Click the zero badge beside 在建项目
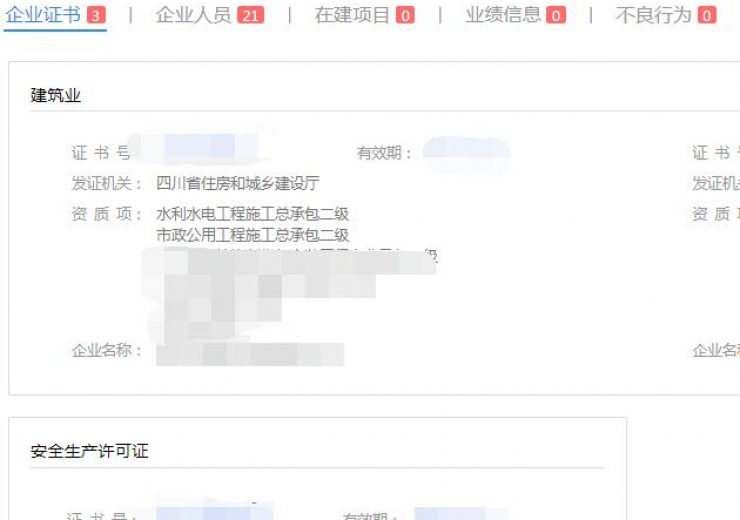740x520 pixels. tap(405, 16)
